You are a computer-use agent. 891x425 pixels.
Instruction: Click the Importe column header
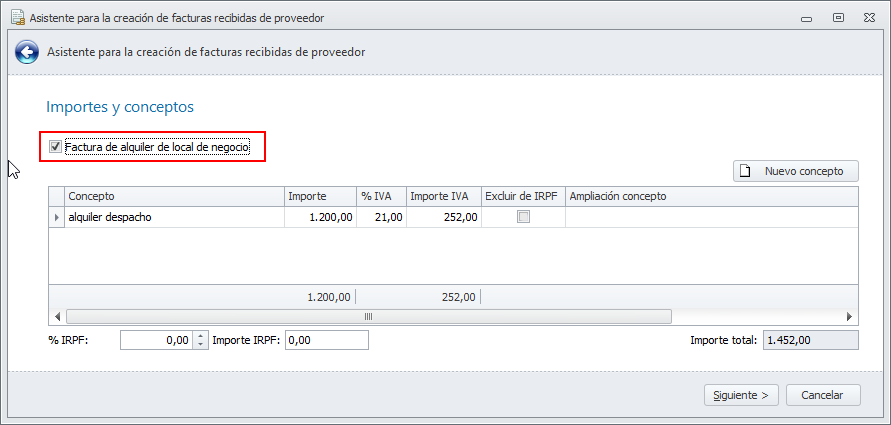[x=320, y=197]
